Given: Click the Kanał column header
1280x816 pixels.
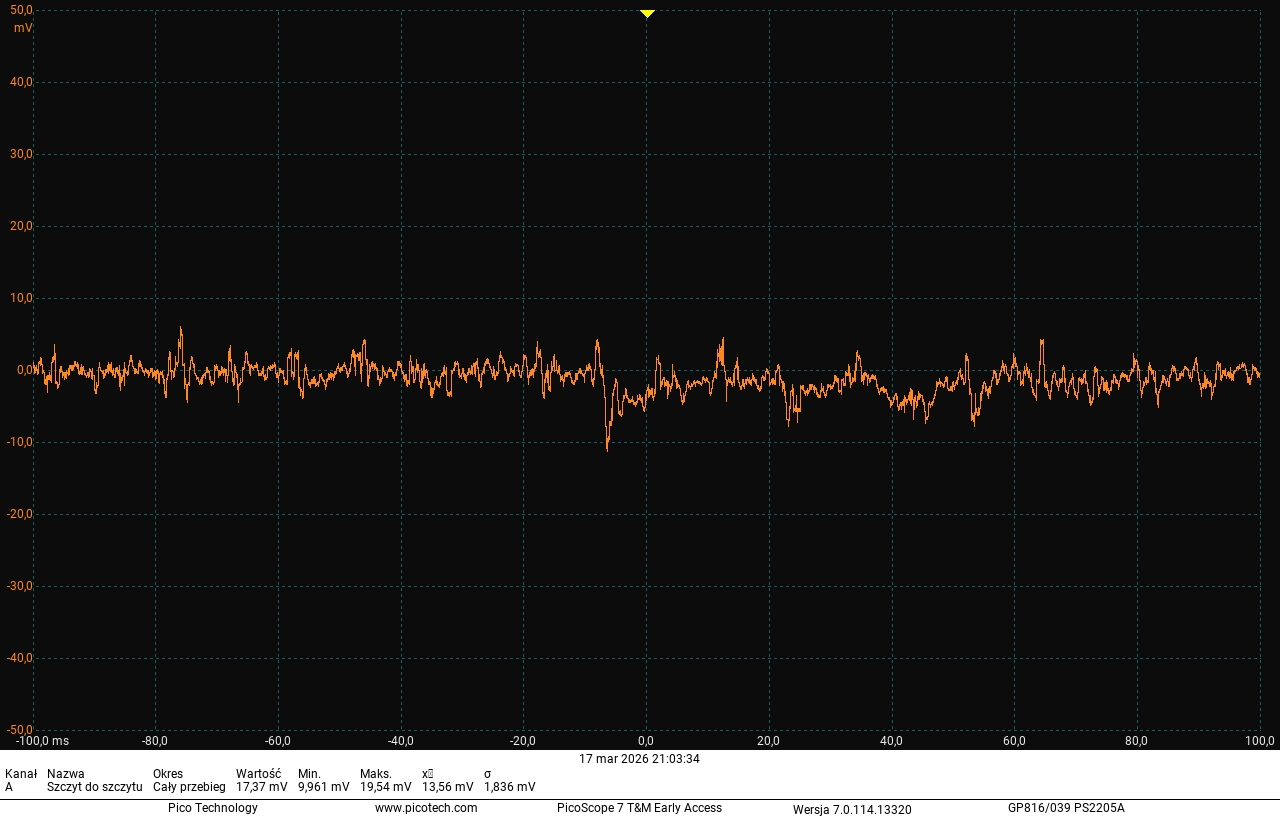Looking at the screenshot, I should tap(21, 774).
